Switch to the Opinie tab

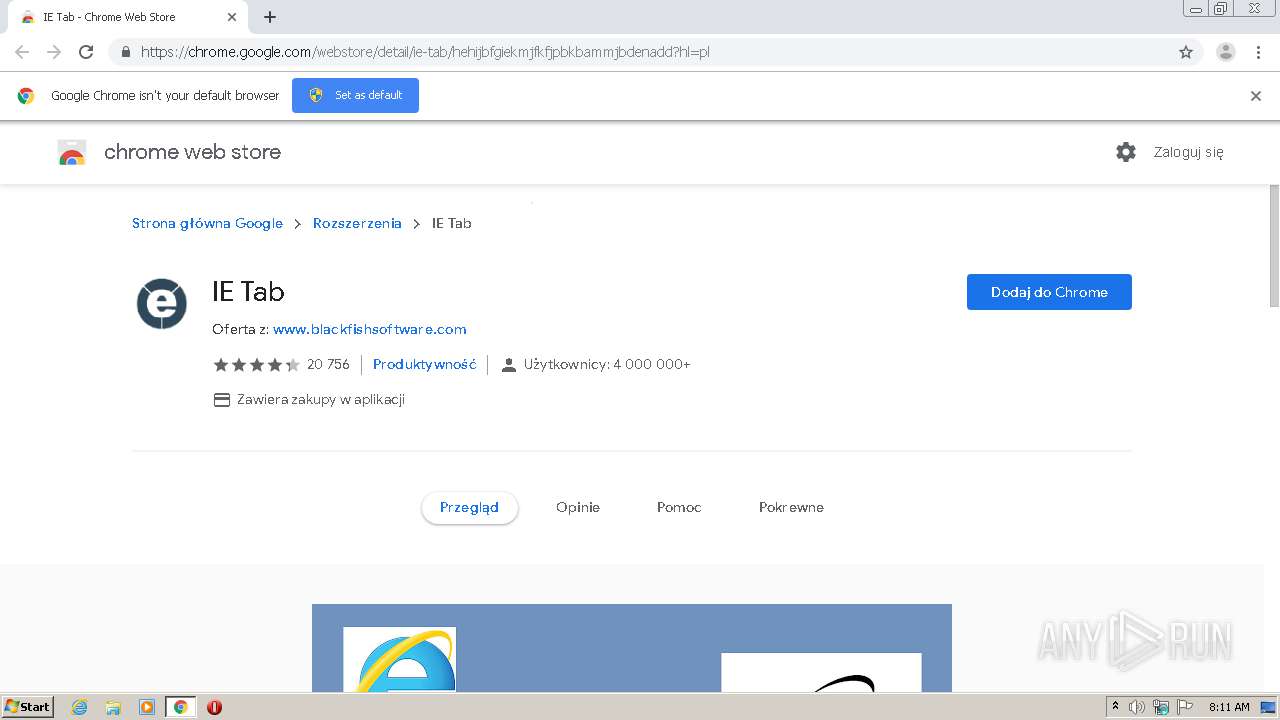[578, 507]
